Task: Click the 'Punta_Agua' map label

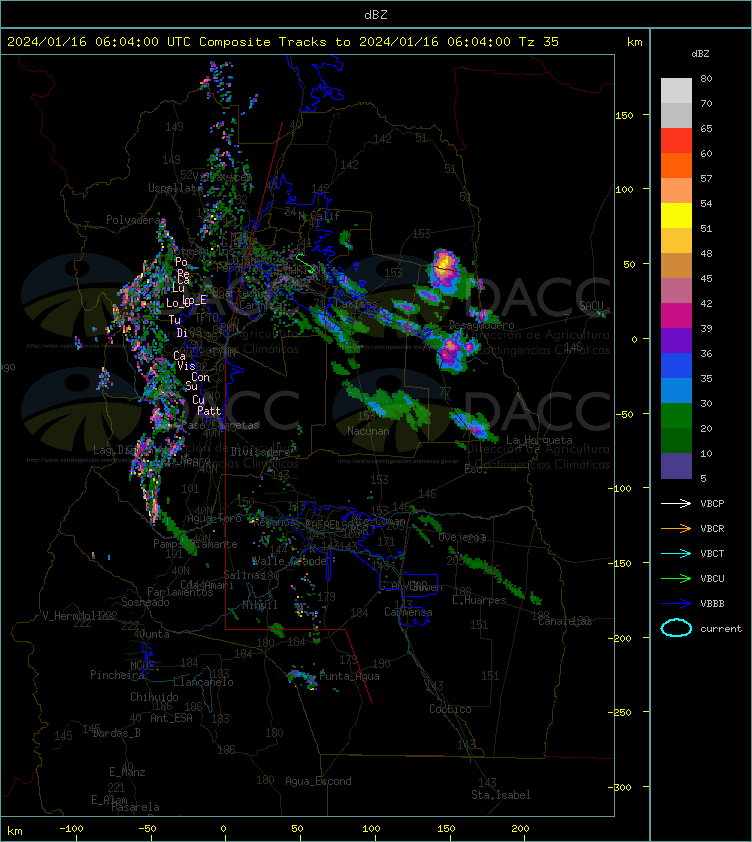Action: [x=349, y=676]
